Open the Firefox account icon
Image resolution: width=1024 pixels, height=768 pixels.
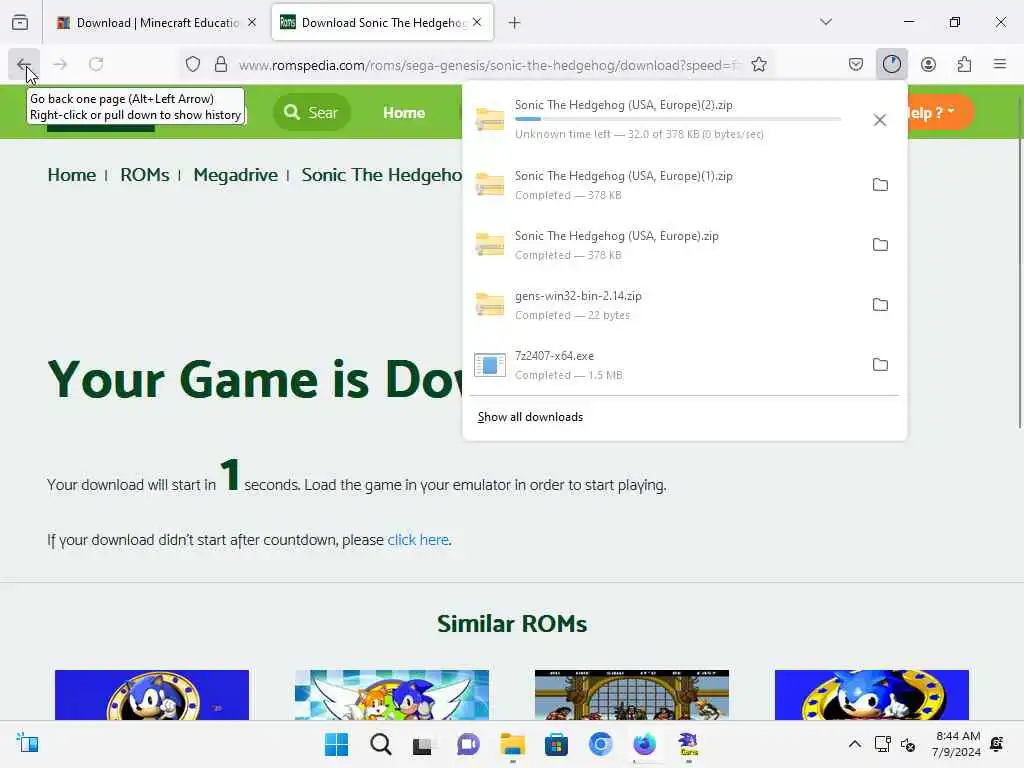(928, 64)
